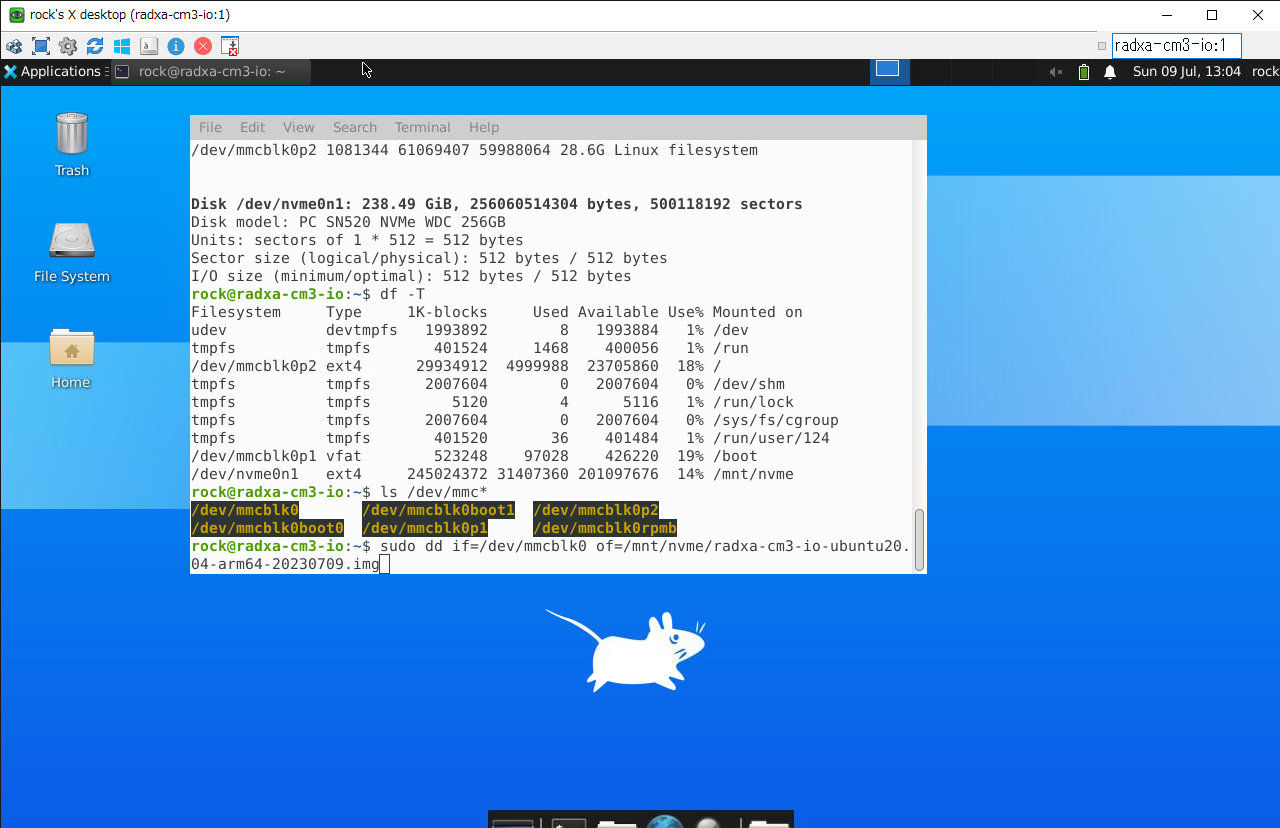The image size is (1280, 828).
Task: Disconnect the session with the red X icon
Action: [203, 46]
